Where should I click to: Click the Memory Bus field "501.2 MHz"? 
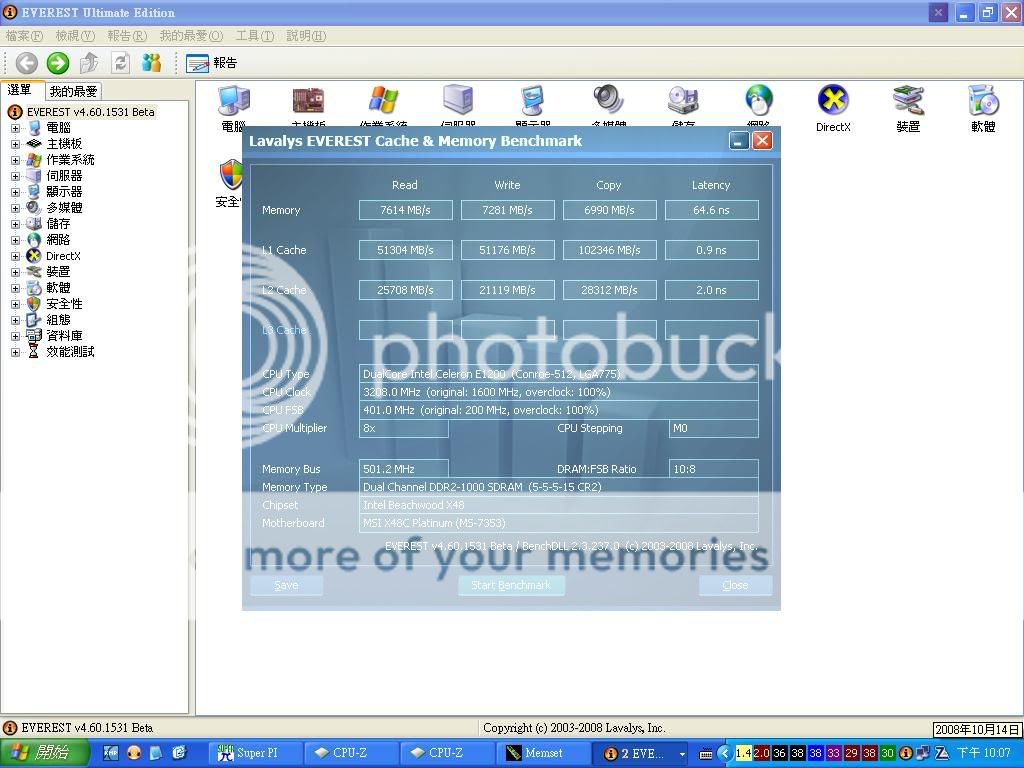tap(404, 469)
